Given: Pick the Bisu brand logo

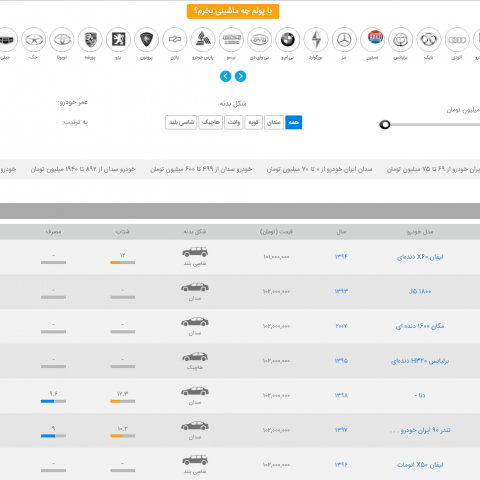Looking at the screenshot, I should (x=231, y=40).
